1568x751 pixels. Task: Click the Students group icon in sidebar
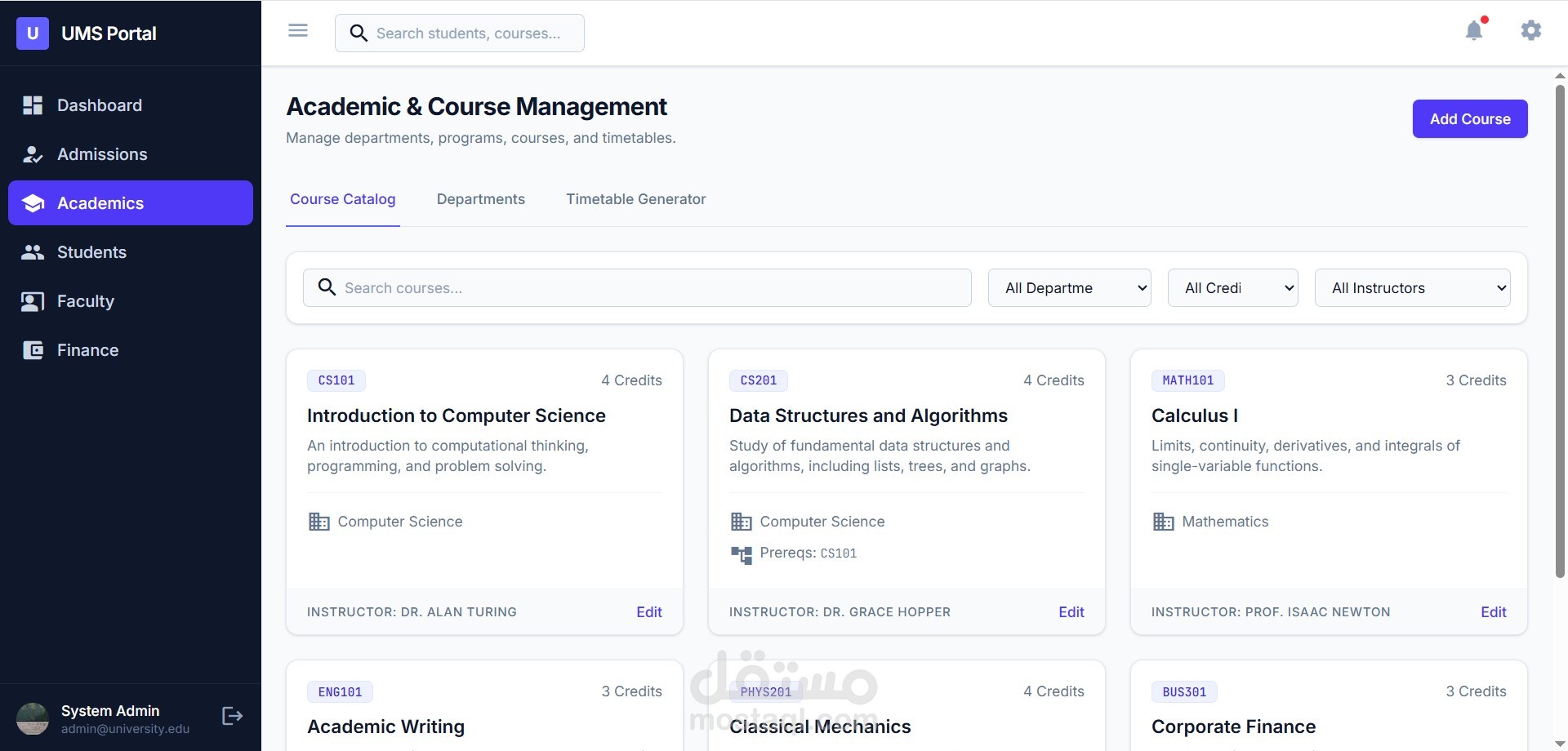tap(33, 252)
